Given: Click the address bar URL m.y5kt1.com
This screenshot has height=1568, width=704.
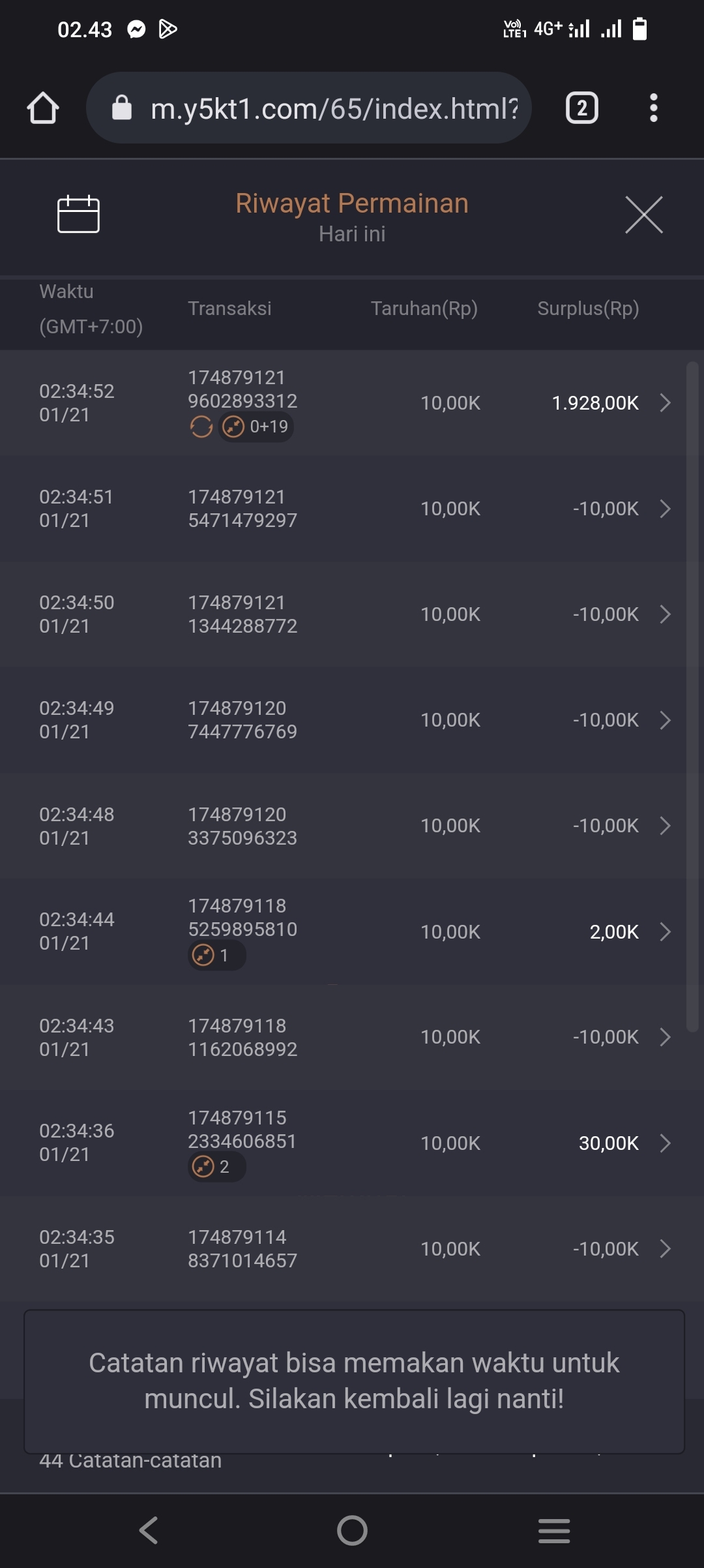Looking at the screenshot, I should (x=332, y=108).
